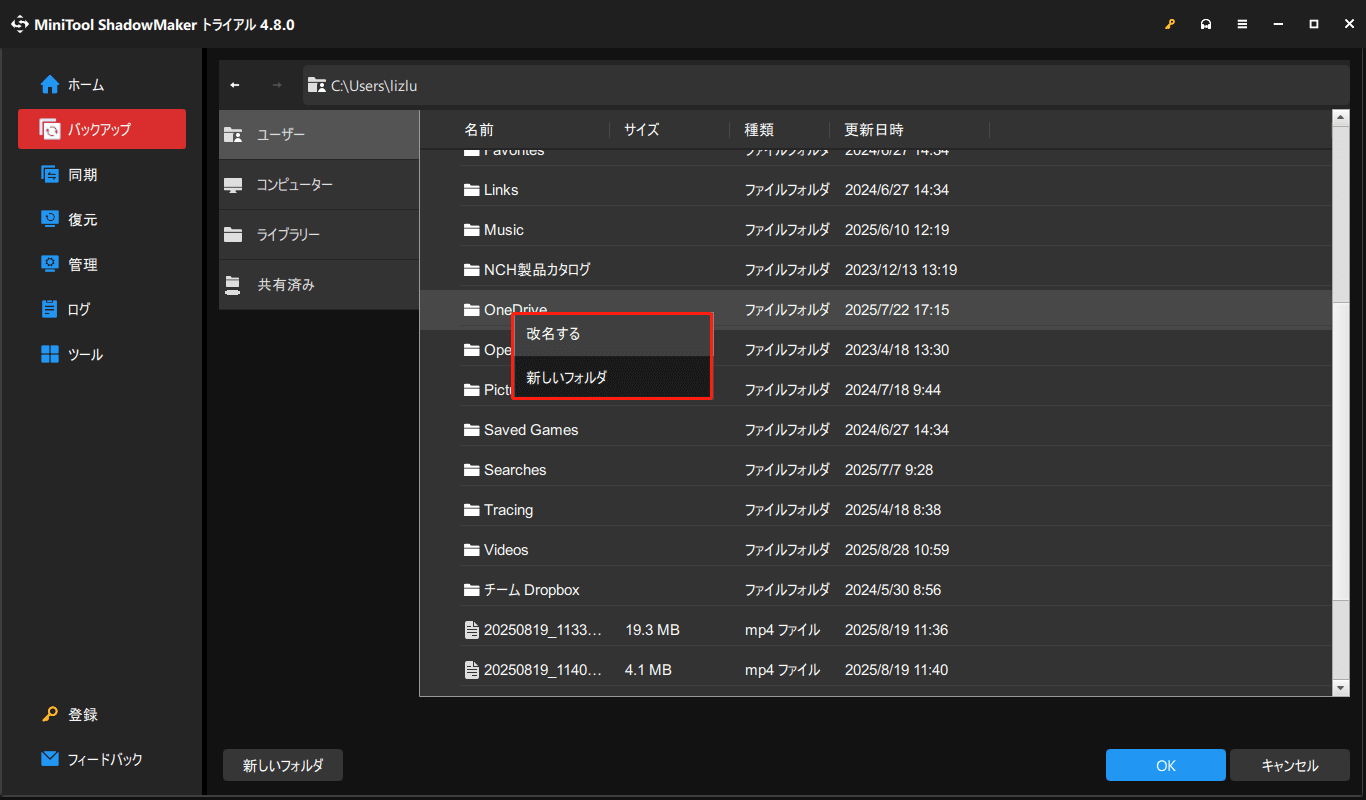Screen dimensions: 1366x800
Task: Click the フィードバック mail link
Action: pyautogui.click(x=92, y=759)
